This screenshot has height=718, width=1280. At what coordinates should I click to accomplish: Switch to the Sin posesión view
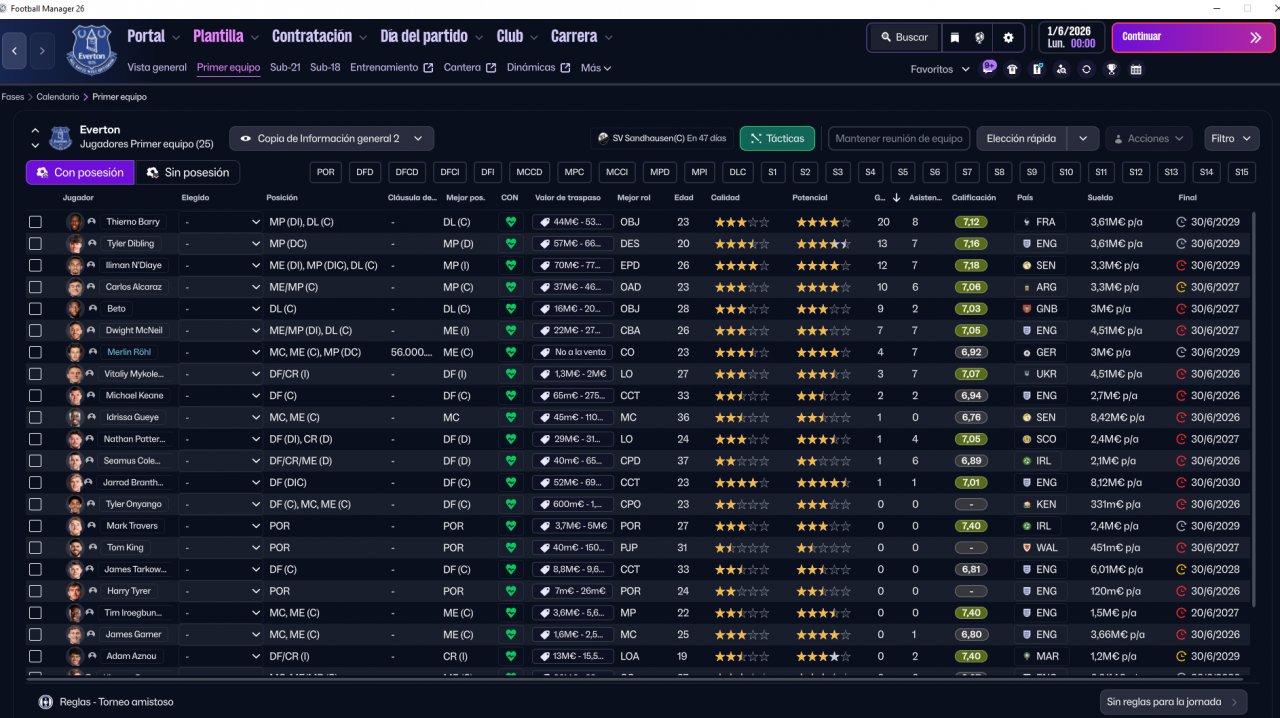point(188,172)
